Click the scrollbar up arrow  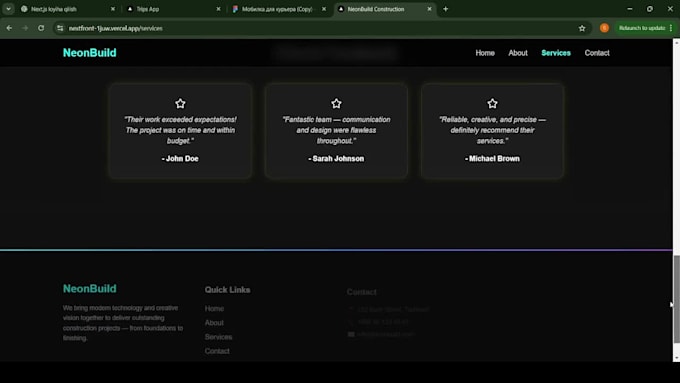coord(676,43)
